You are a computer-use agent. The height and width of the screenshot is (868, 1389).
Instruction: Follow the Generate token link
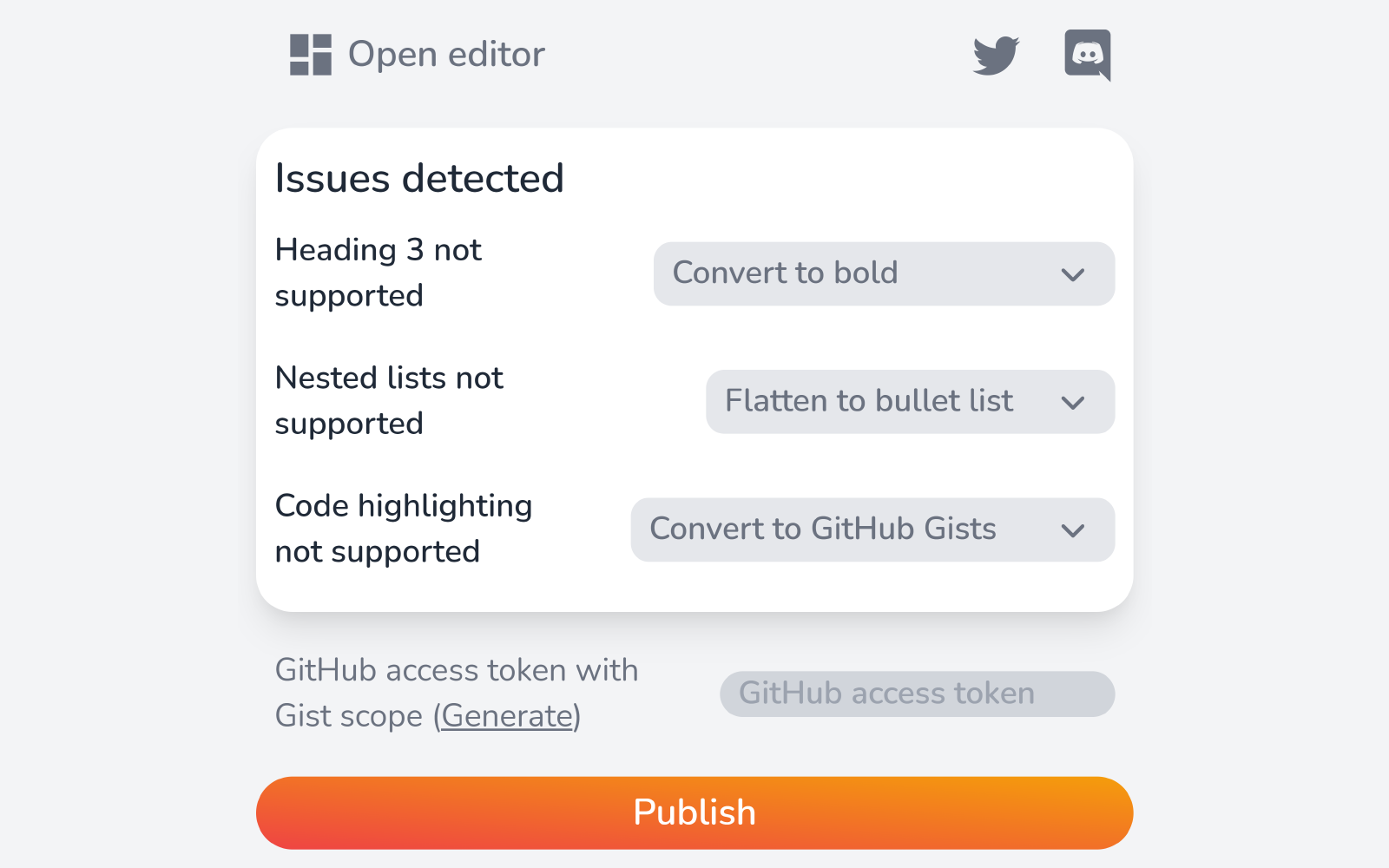pos(508,716)
